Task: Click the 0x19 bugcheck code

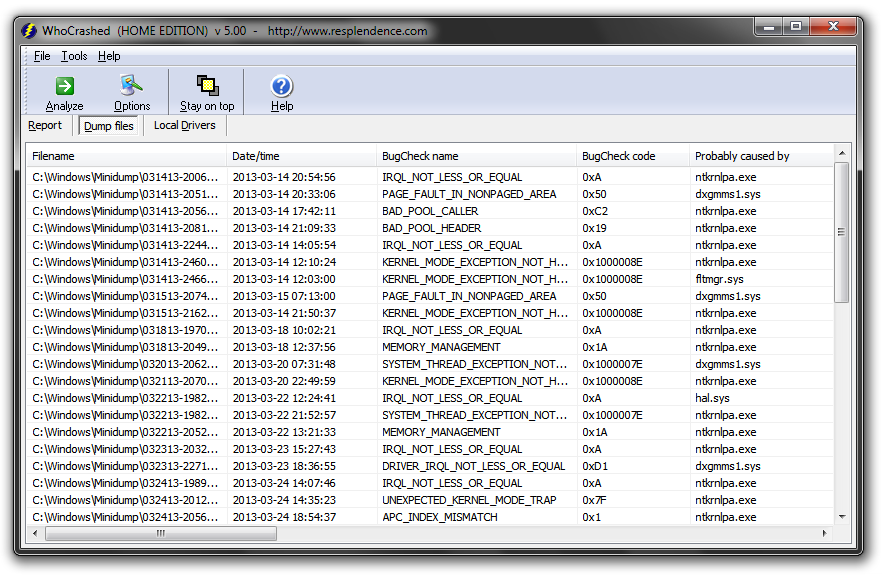Action: coord(595,228)
